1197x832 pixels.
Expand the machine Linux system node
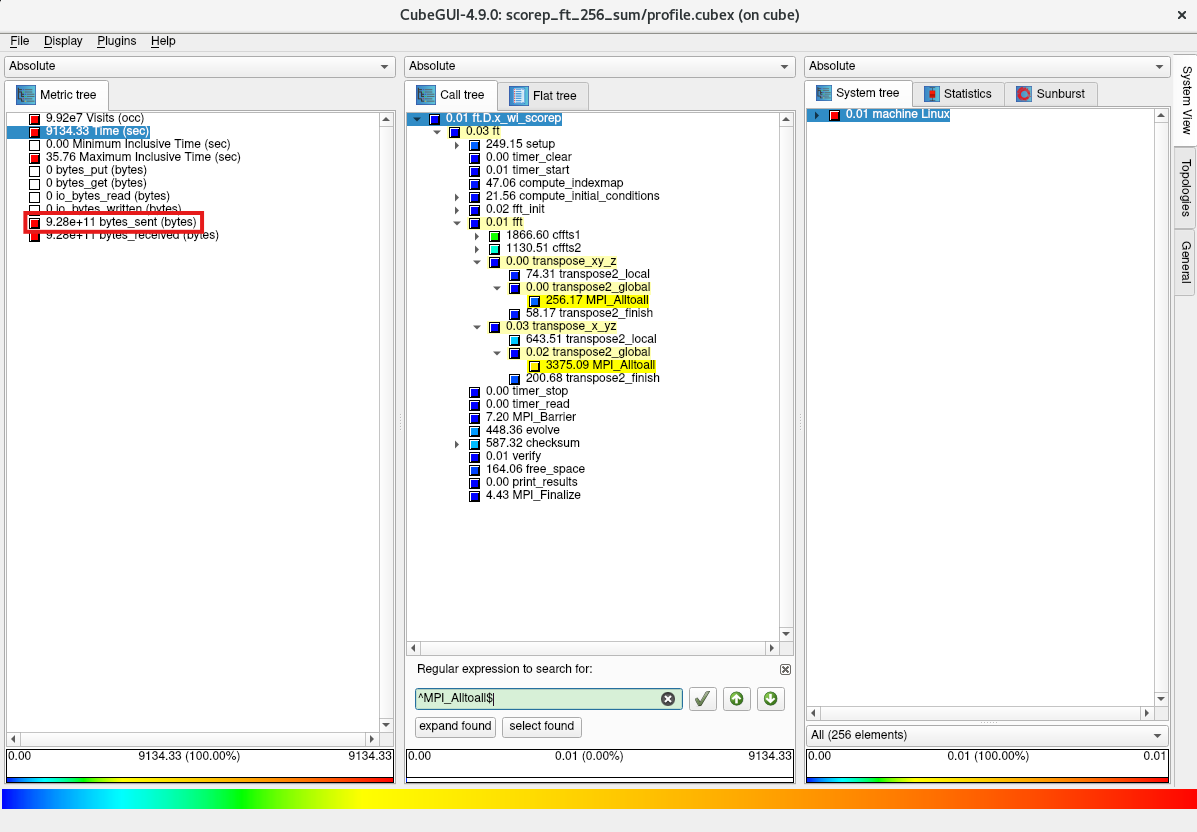(816, 115)
